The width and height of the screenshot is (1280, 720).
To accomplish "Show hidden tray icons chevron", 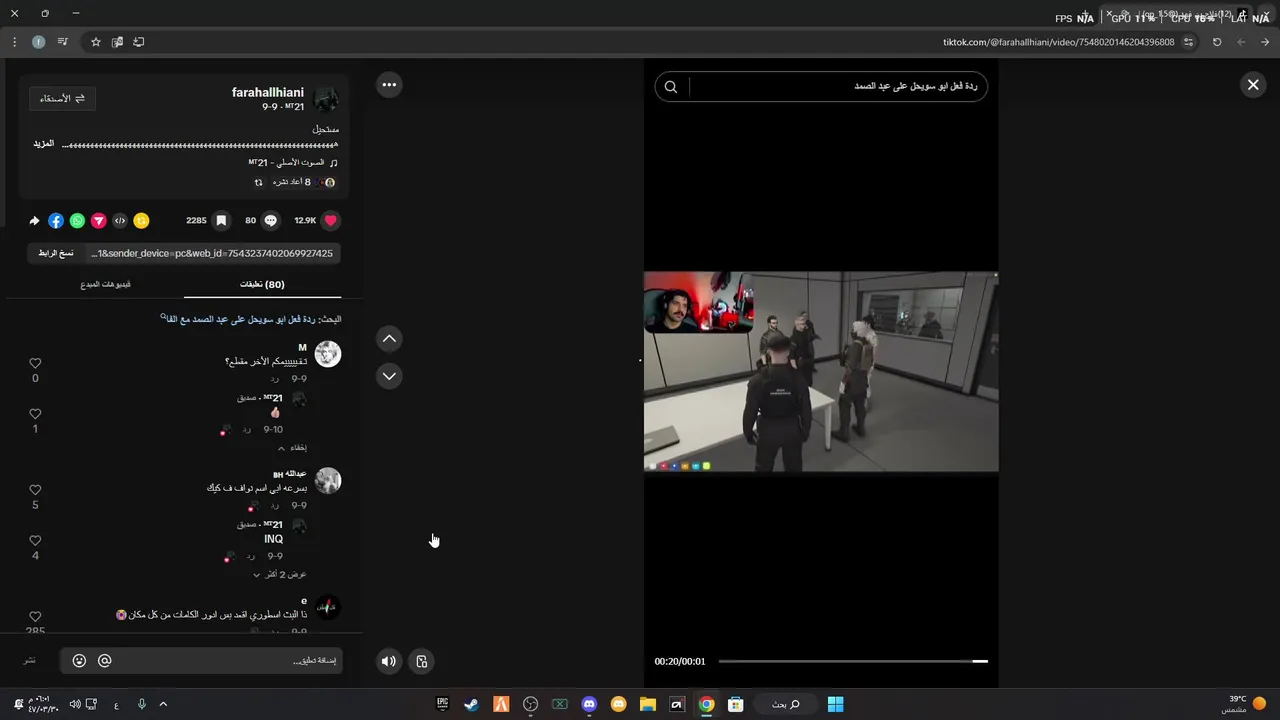I will (x=163, y=704).
